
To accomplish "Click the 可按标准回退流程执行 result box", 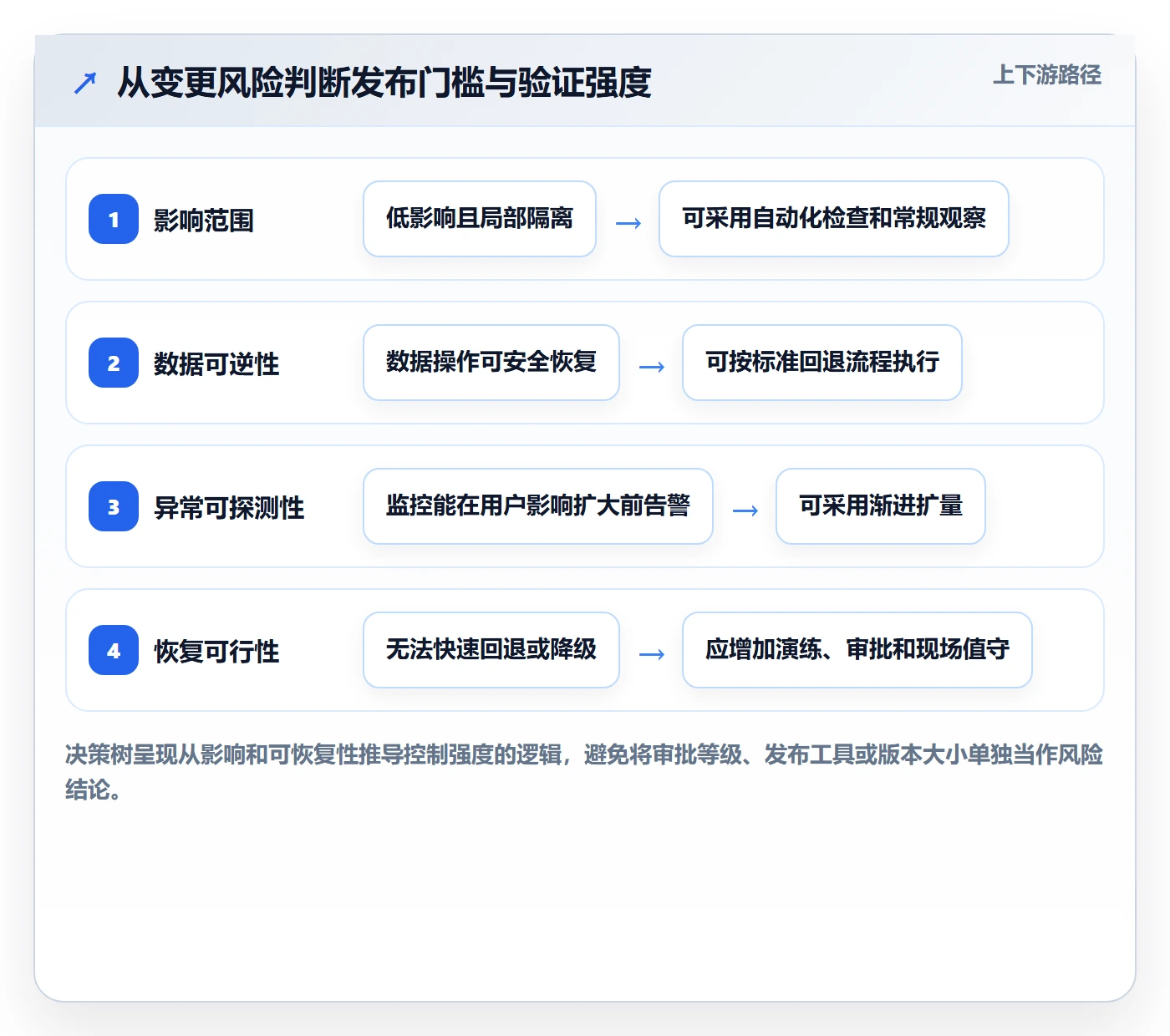I will (x=822, y=363).
